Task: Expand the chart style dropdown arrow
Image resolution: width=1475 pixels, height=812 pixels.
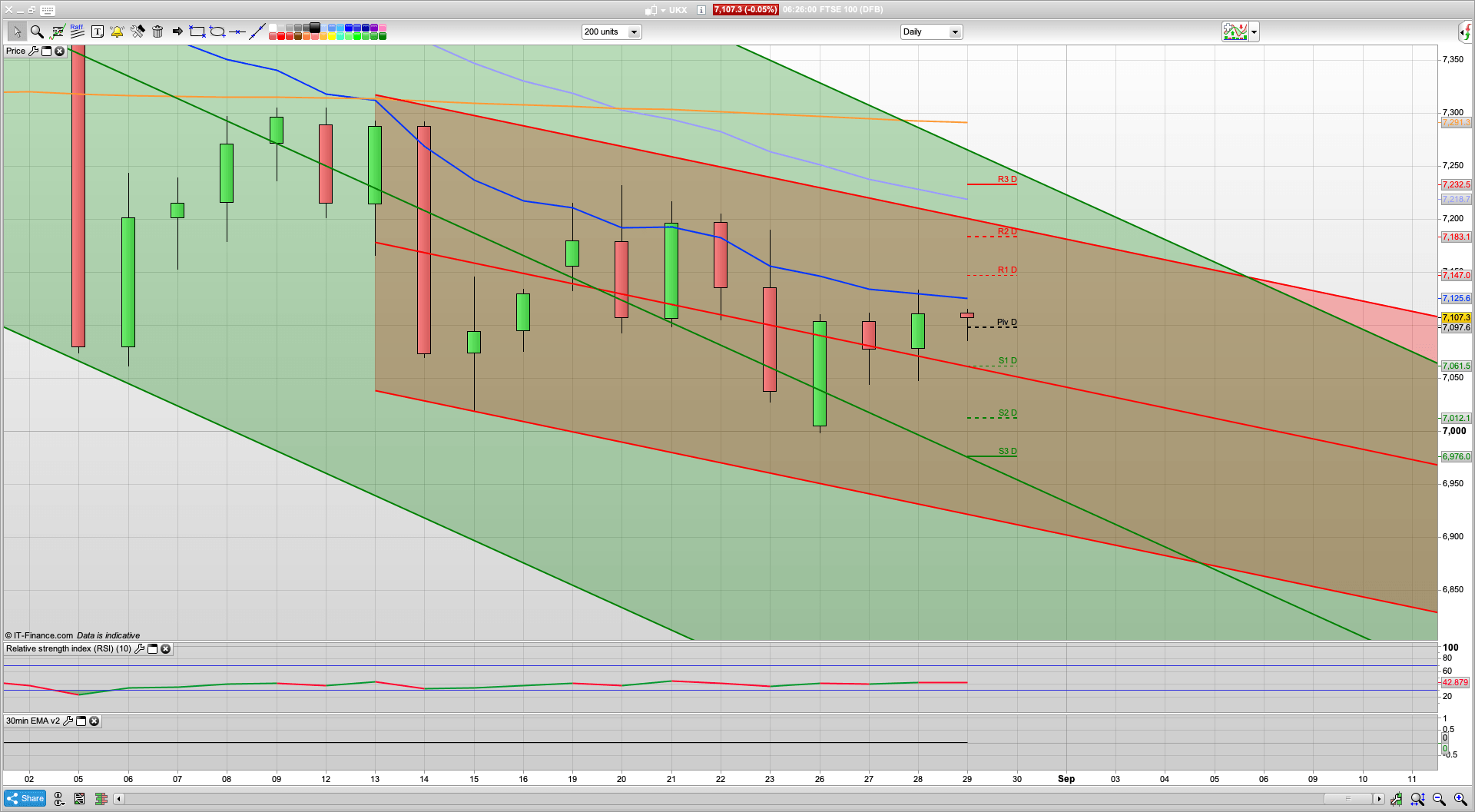Action: (1255, 31)
